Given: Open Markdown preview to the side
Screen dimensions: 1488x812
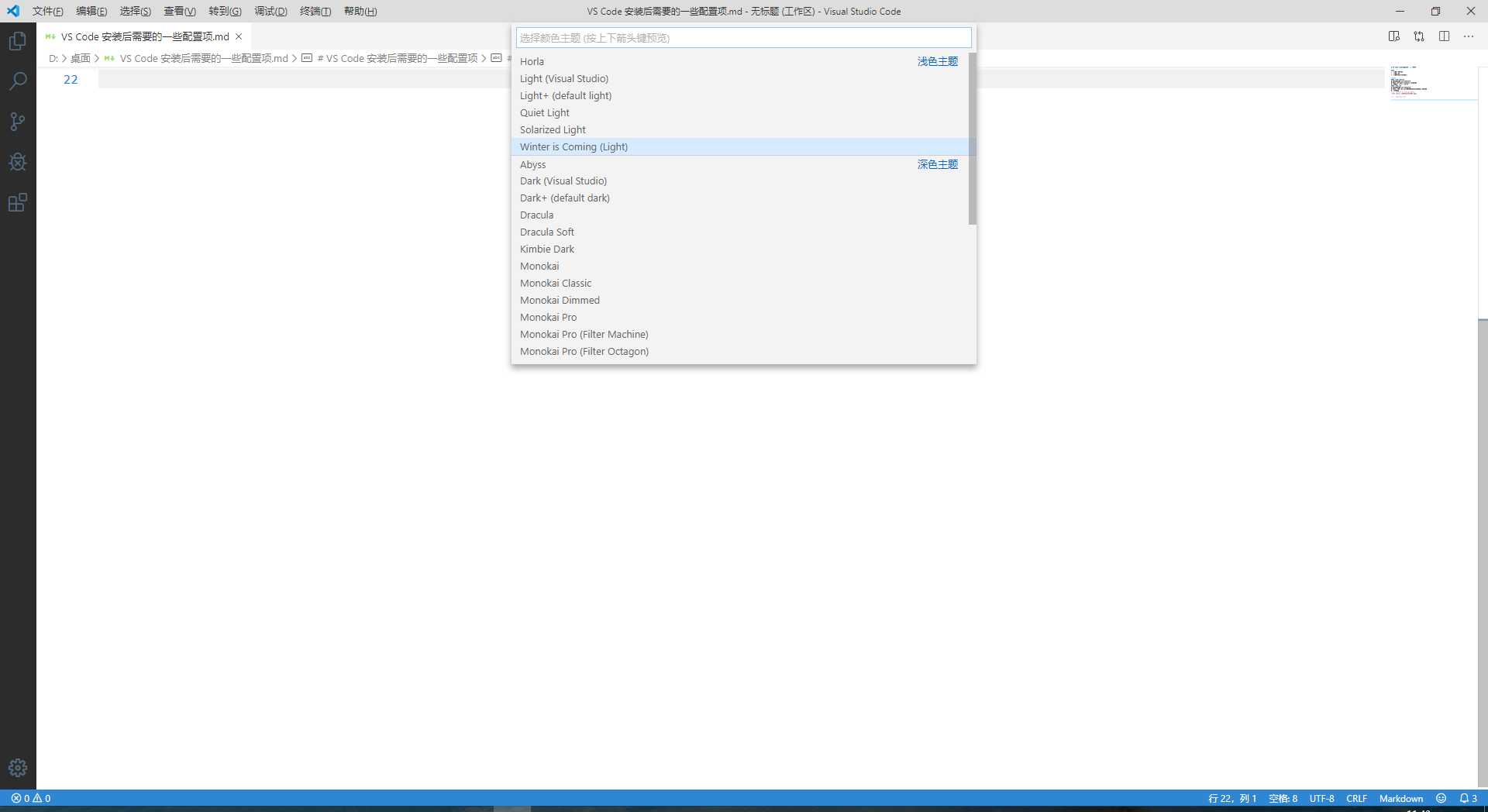Looking at the screenshot, I should [x=1394, y=36].
